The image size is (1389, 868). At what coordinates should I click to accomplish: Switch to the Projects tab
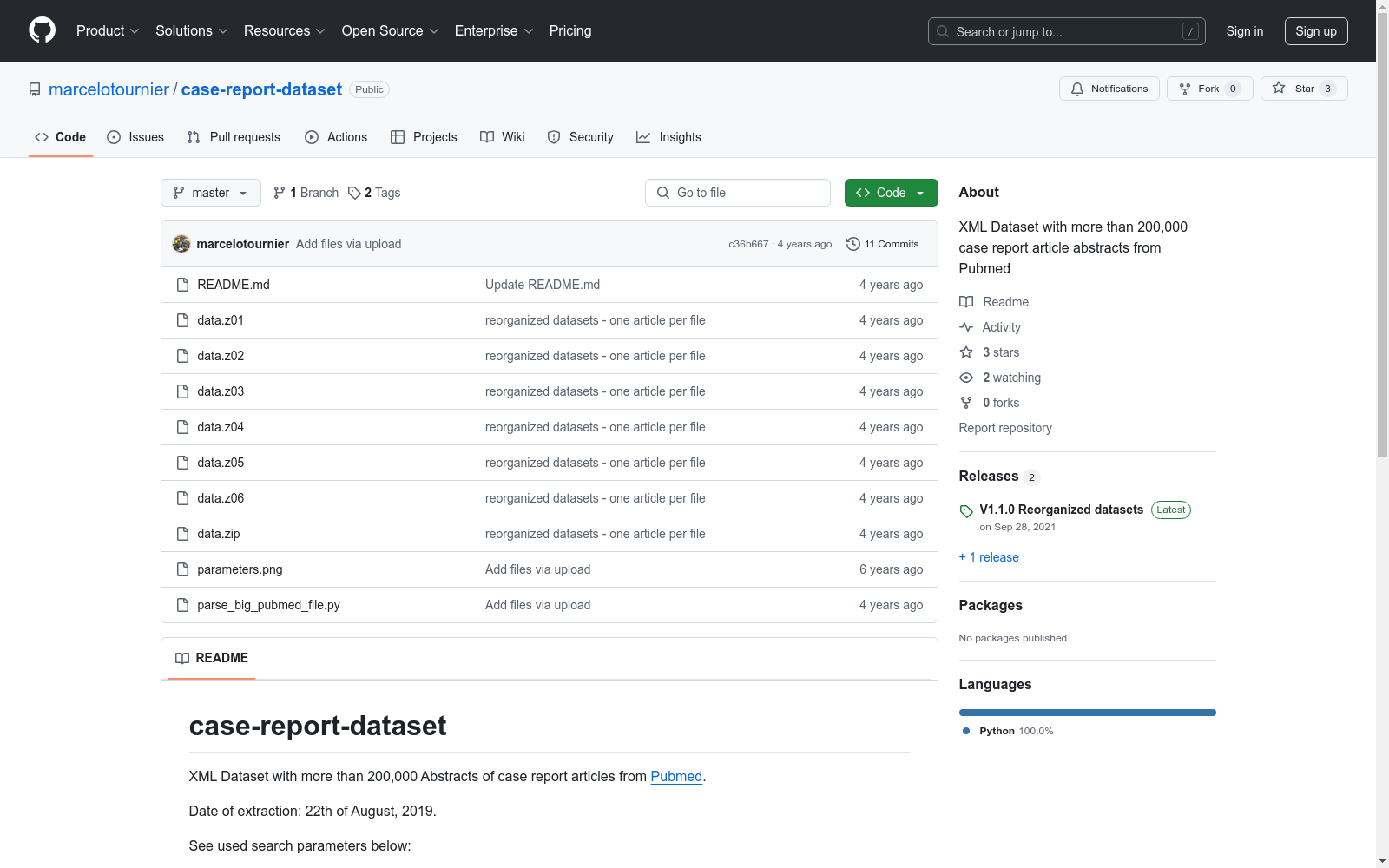424,137
